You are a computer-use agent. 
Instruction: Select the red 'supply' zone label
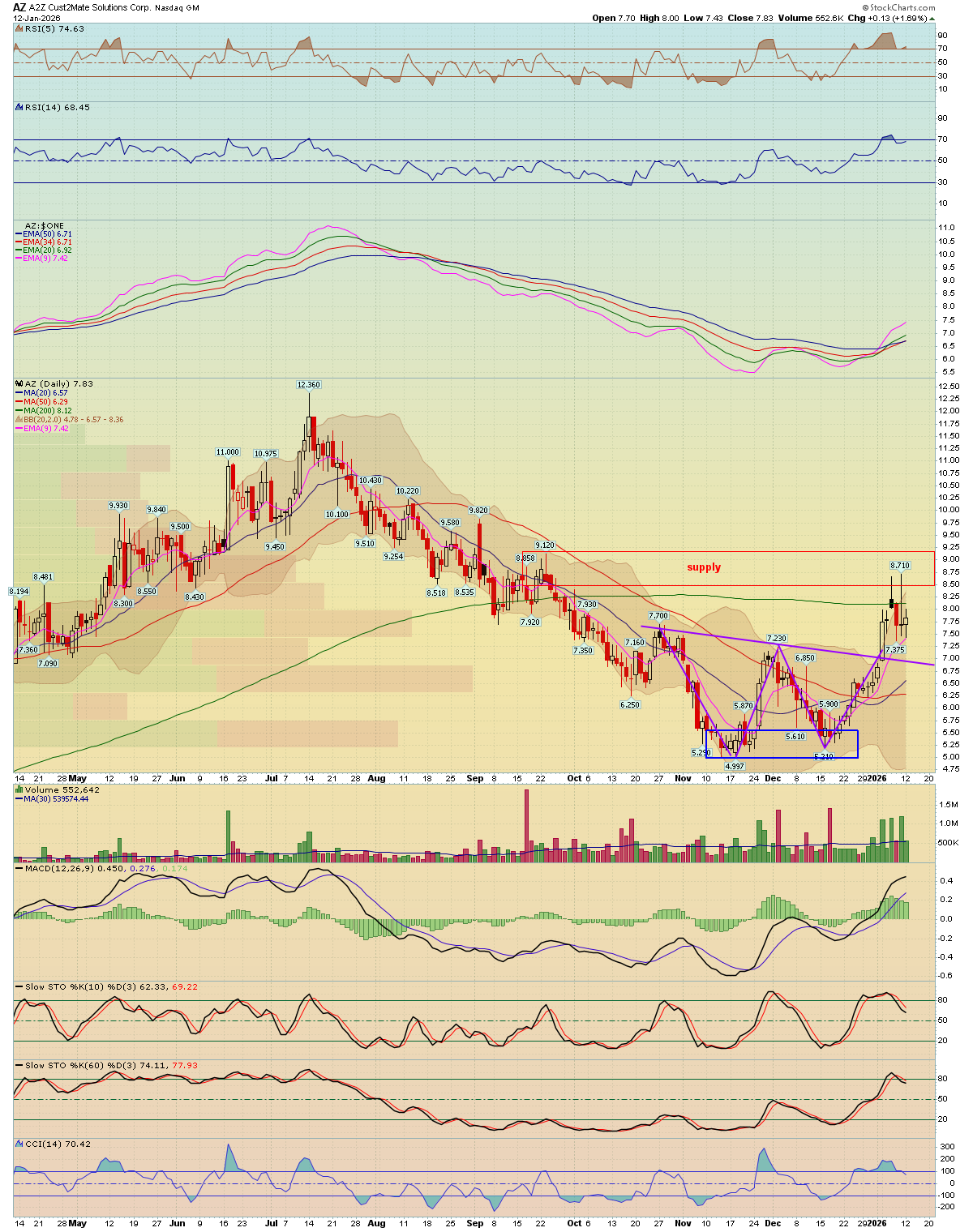pyautogui.click(x=703, y=567)
